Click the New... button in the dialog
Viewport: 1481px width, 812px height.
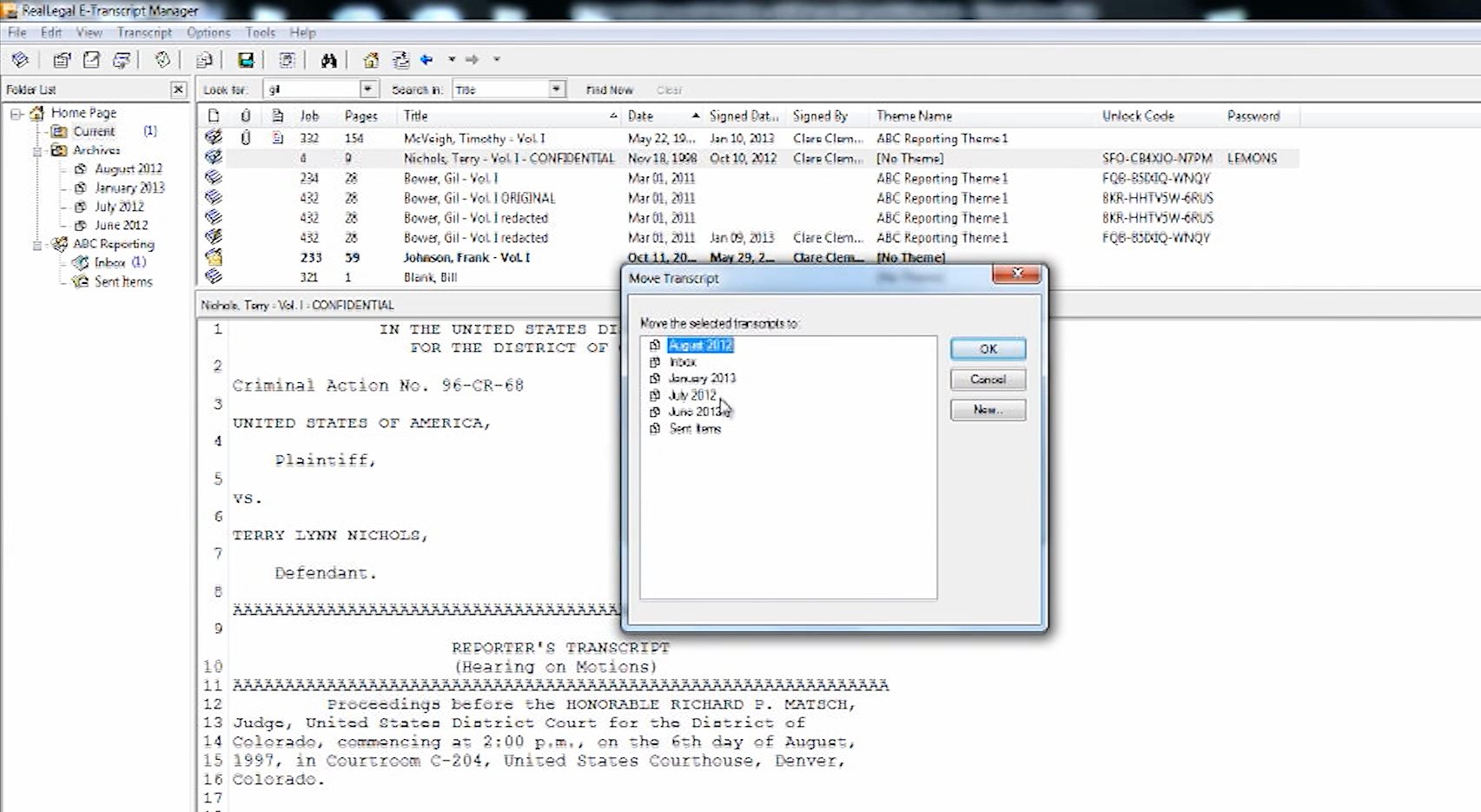pyautogui.click(x=988, y=410)
